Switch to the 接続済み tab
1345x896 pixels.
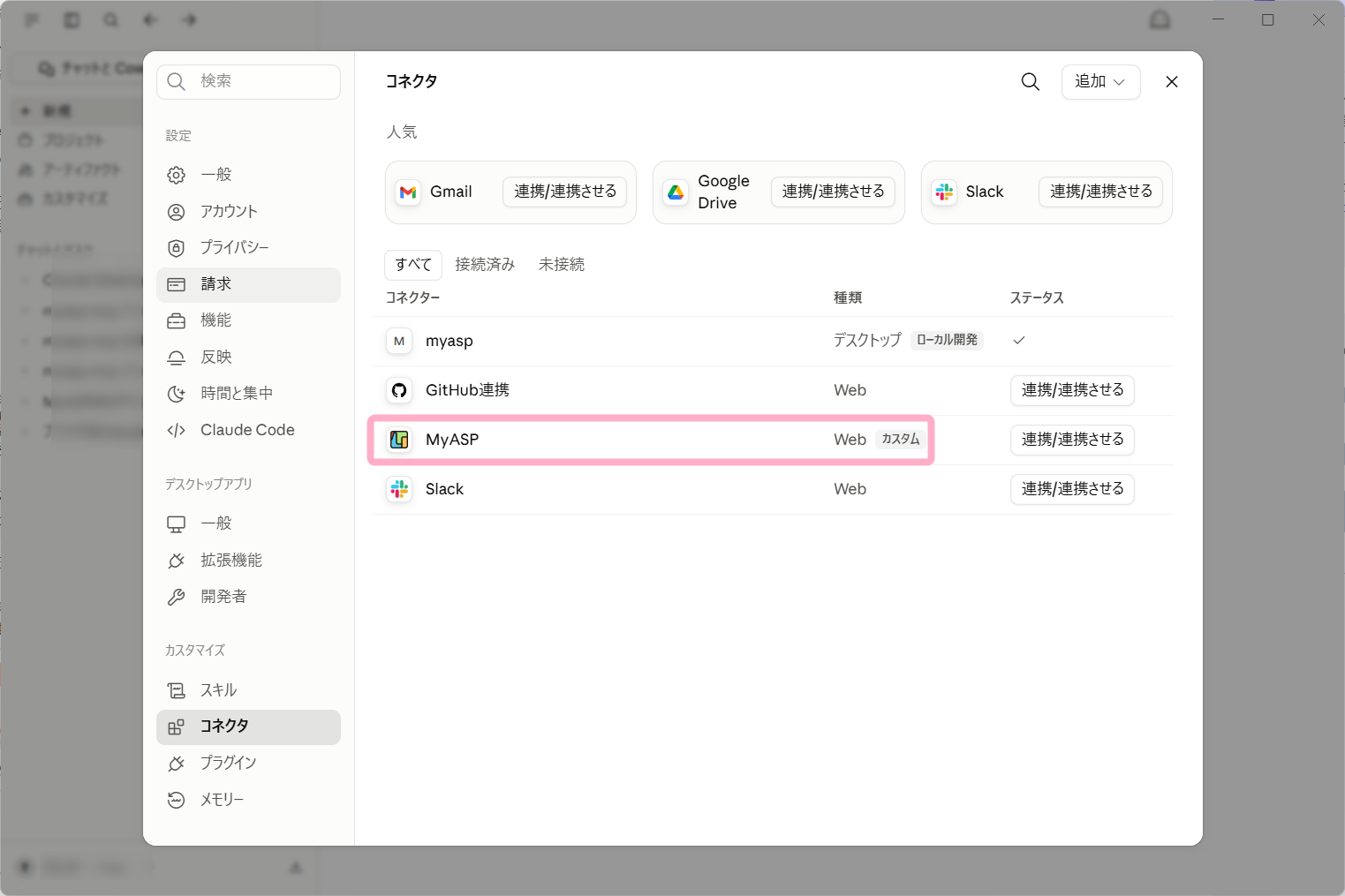coord(485,264)
